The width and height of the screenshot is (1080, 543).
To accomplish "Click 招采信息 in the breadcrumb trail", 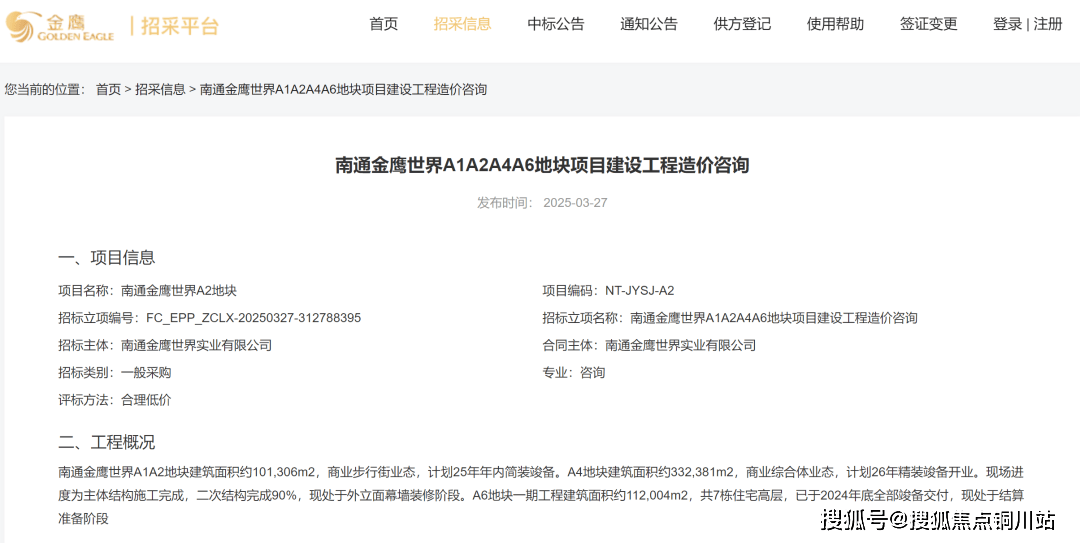I will [x=160, y=90].
